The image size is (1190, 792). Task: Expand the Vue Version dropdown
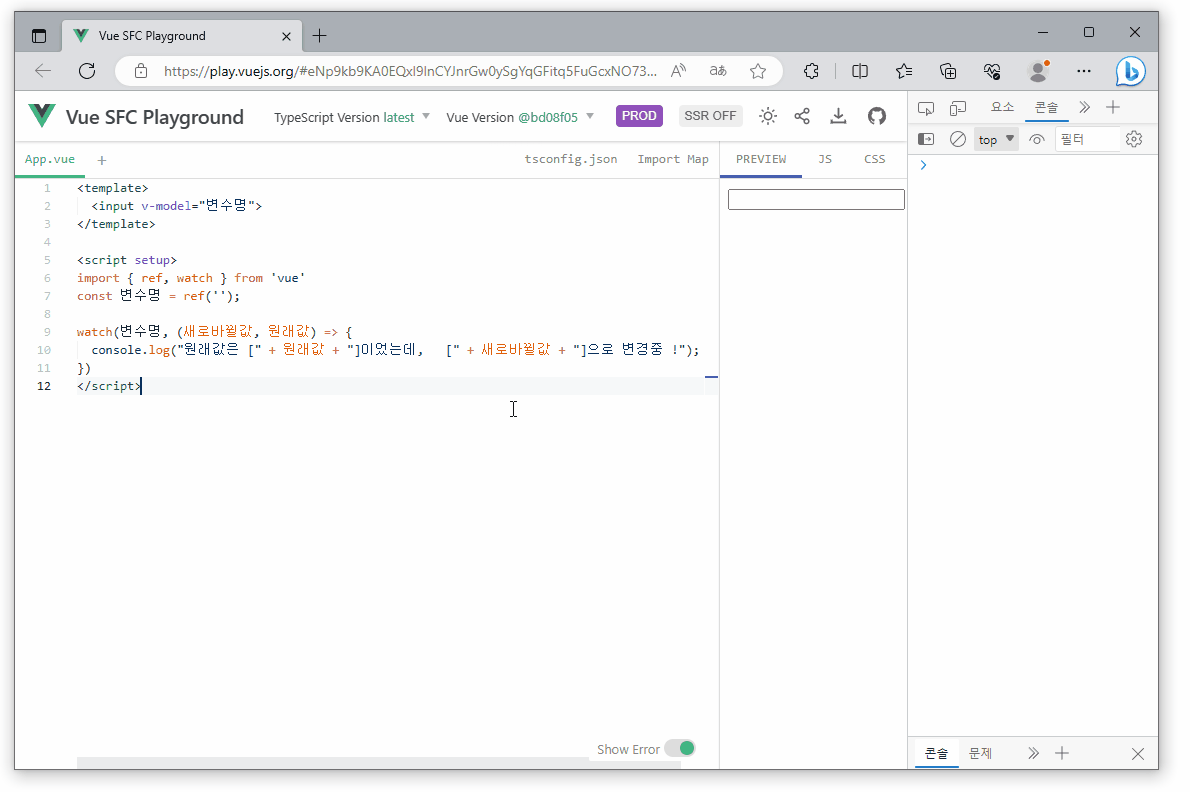(520, 117)
